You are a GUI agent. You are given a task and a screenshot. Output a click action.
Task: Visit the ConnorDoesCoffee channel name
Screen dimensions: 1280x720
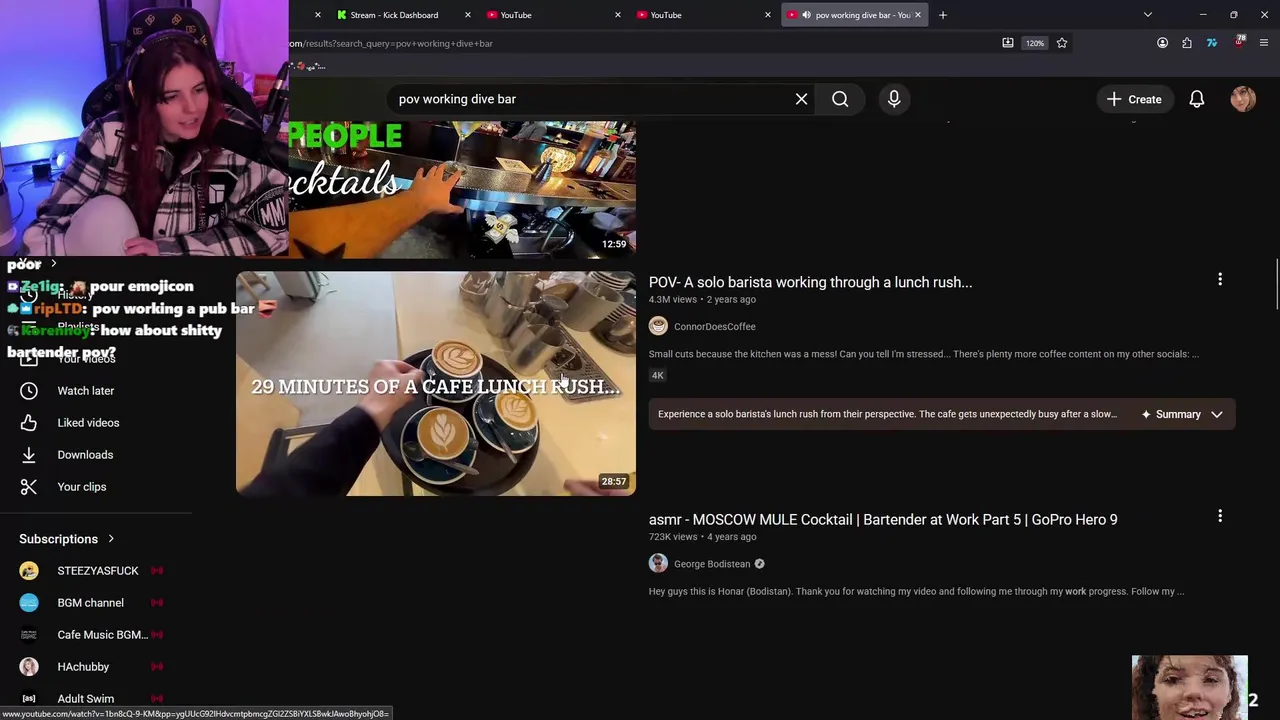tap(714, 326)
